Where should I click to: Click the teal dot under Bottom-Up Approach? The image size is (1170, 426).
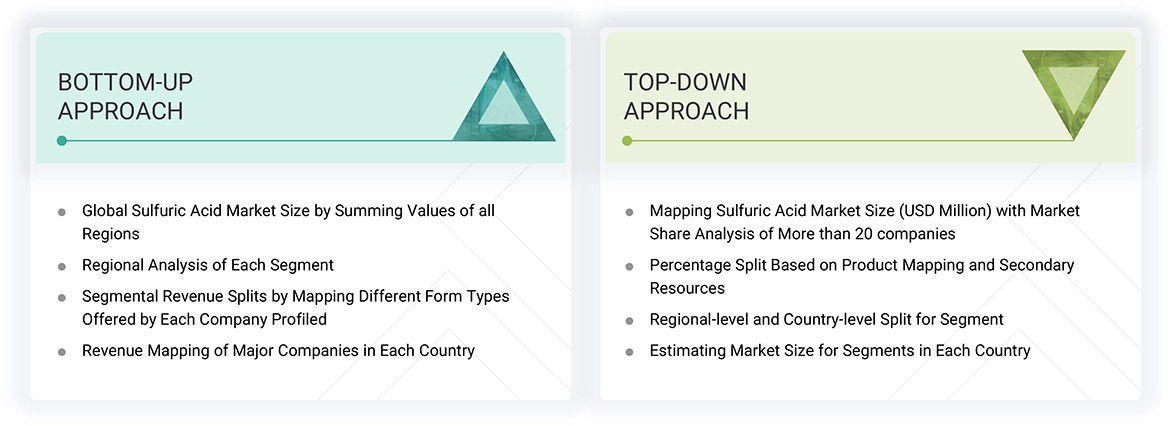click(x=62, y=141)
